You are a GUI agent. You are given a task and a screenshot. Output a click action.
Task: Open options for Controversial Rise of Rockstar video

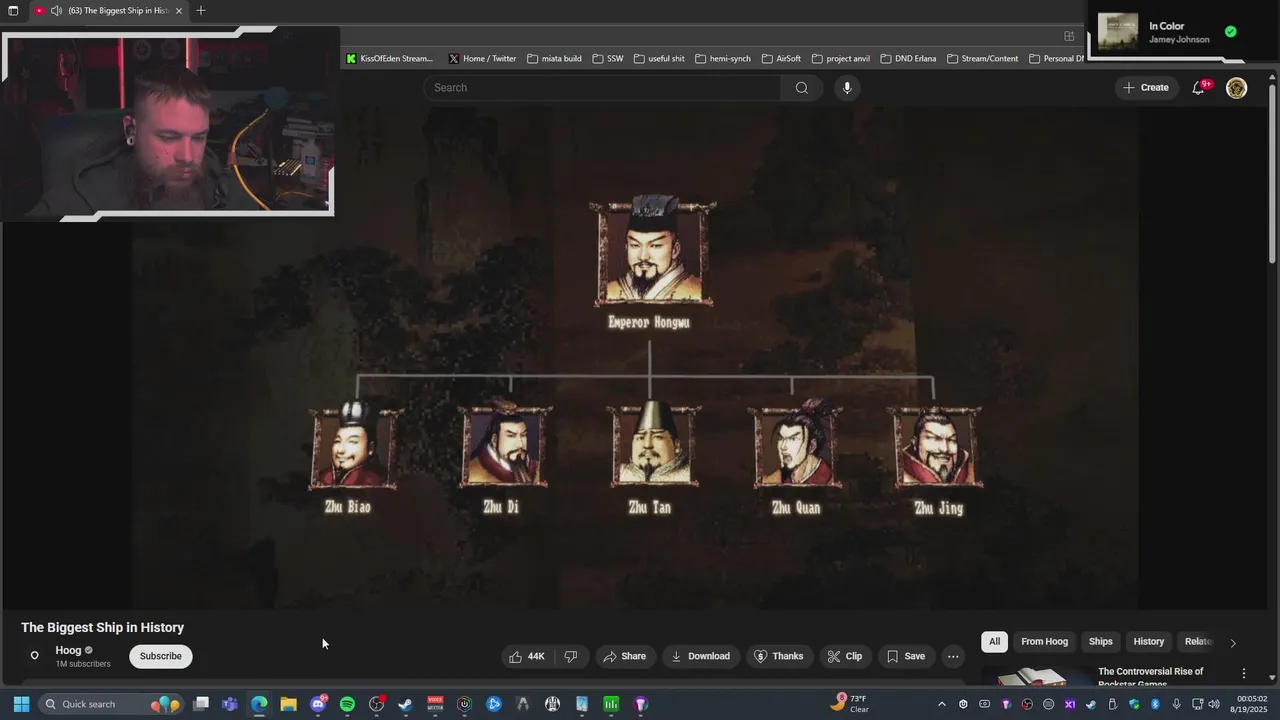click(1244, 674)
